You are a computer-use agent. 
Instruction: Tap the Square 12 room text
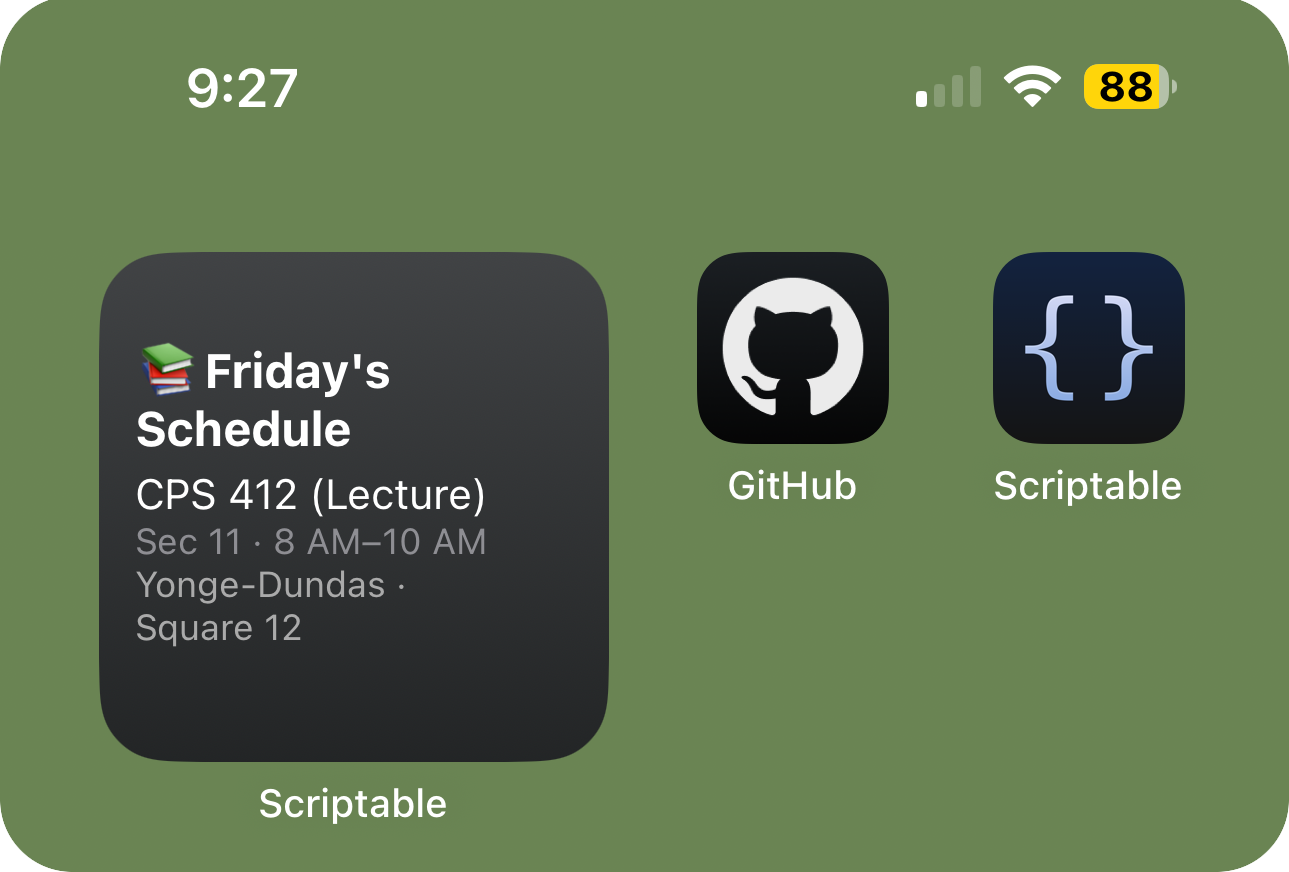click(219, 628)
